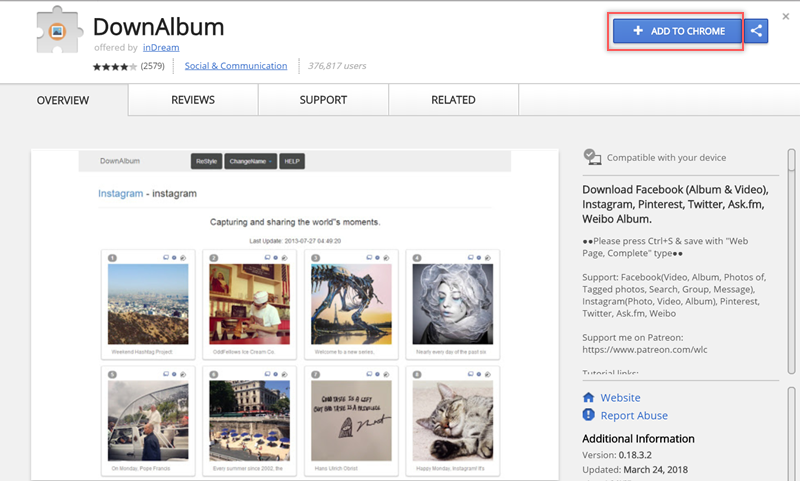Screen dimensions: 800x481
Task: Switch to the Support tab
Action: pos(323,100)
